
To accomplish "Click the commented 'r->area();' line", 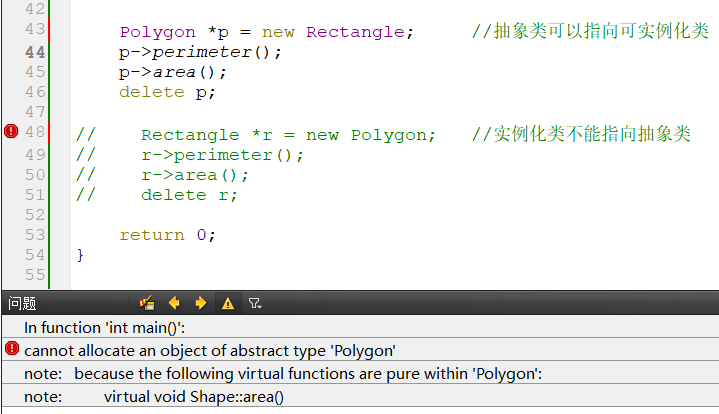I will coord(194,175).
